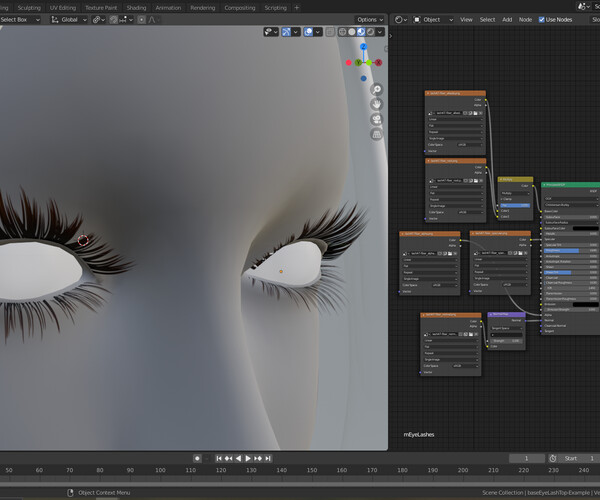Open the Object shader type dropdown

pos(433,20)
